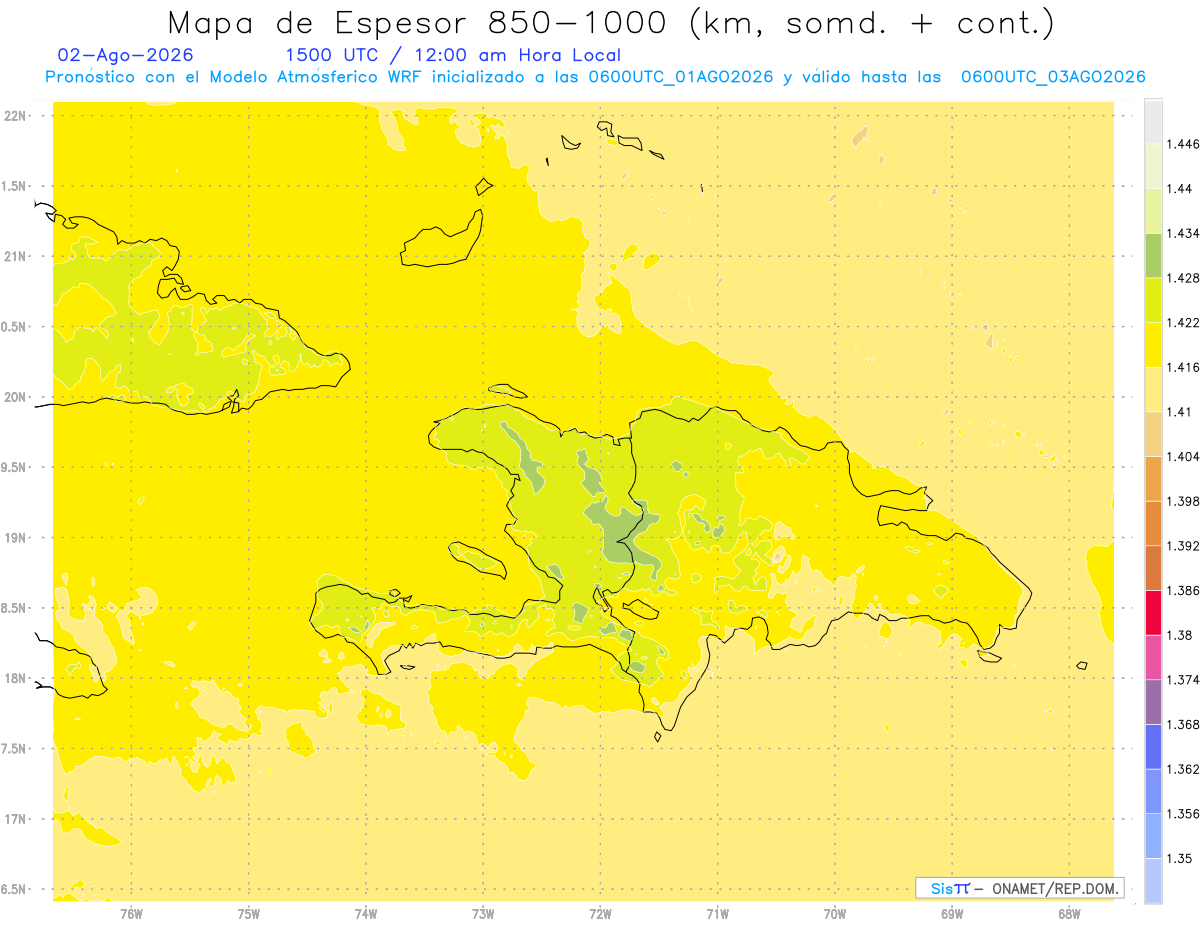Viewport: 1200px width, 927px height.
Task: Click the '17N' latitude label
Action: coord(15,819)
